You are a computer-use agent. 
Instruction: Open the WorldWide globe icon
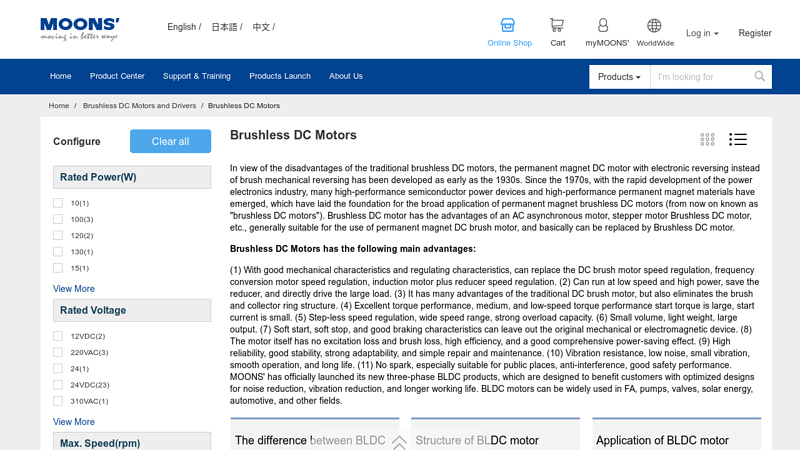pyautogui.click(x=654, y=26)
